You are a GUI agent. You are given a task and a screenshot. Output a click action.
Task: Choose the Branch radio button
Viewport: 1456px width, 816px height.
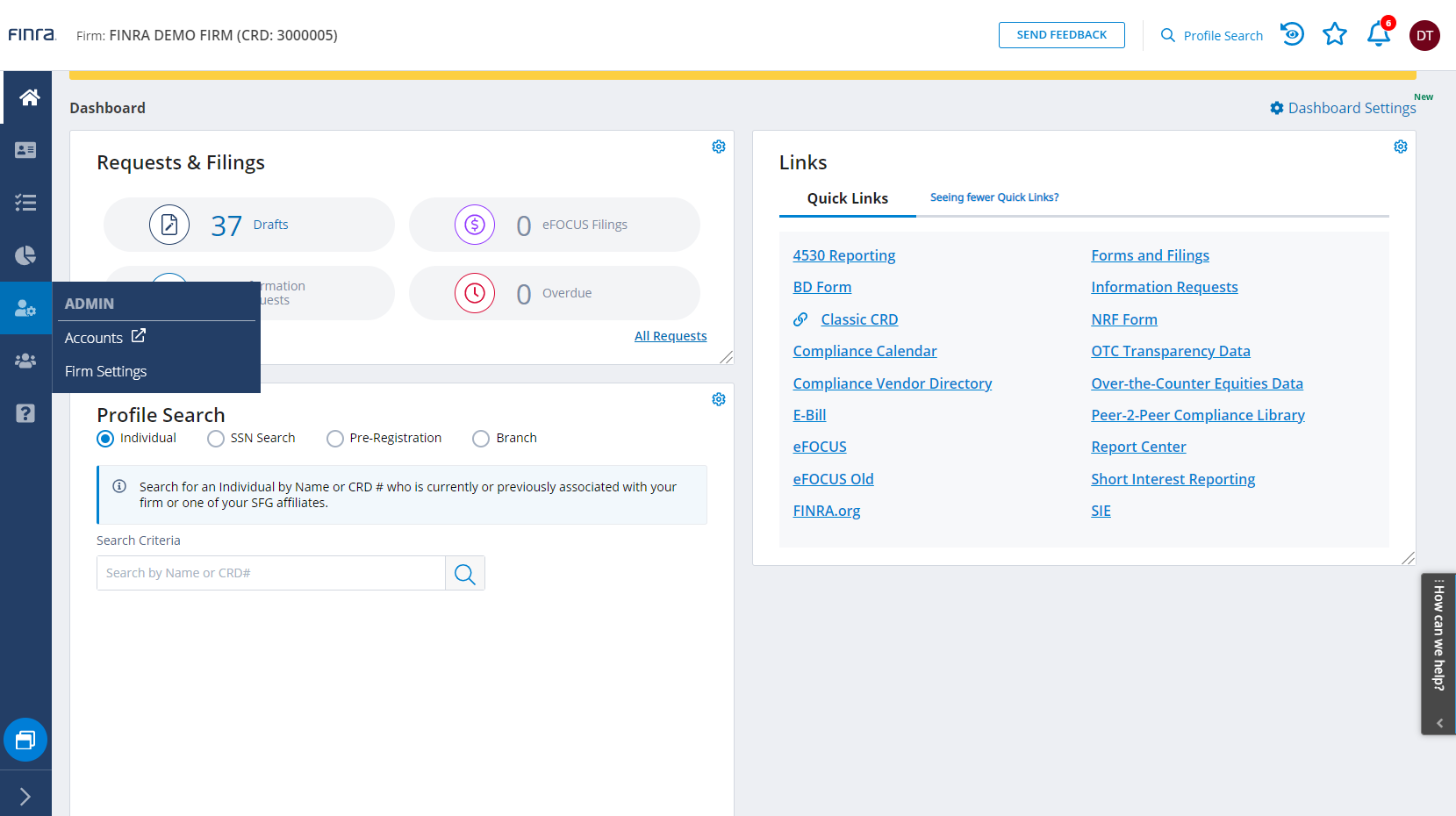(481, 439)
